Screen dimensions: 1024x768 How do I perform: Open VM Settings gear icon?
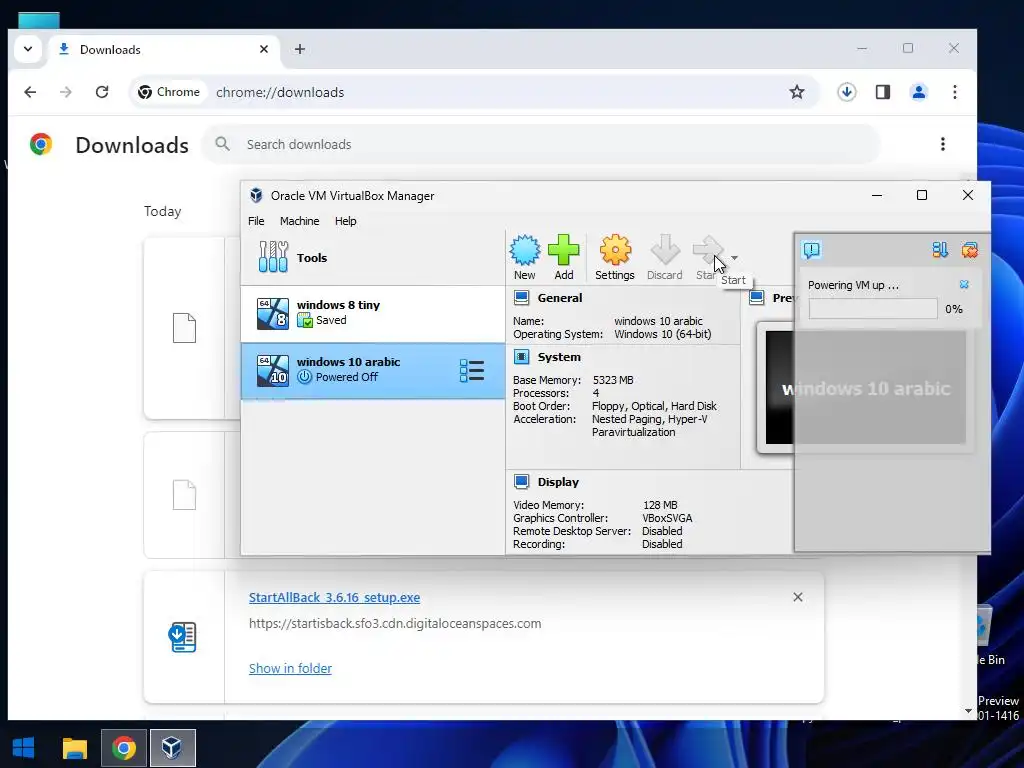pos(615,251)
